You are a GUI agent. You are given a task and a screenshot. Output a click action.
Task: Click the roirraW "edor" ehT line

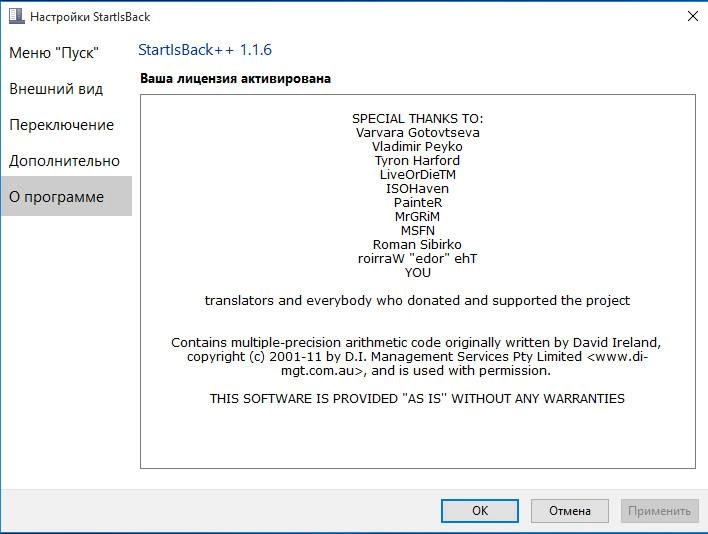[417, 259]
